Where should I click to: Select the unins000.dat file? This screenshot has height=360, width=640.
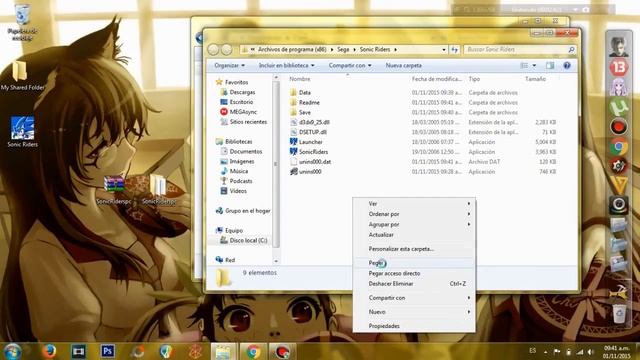(x=315, y=162)
